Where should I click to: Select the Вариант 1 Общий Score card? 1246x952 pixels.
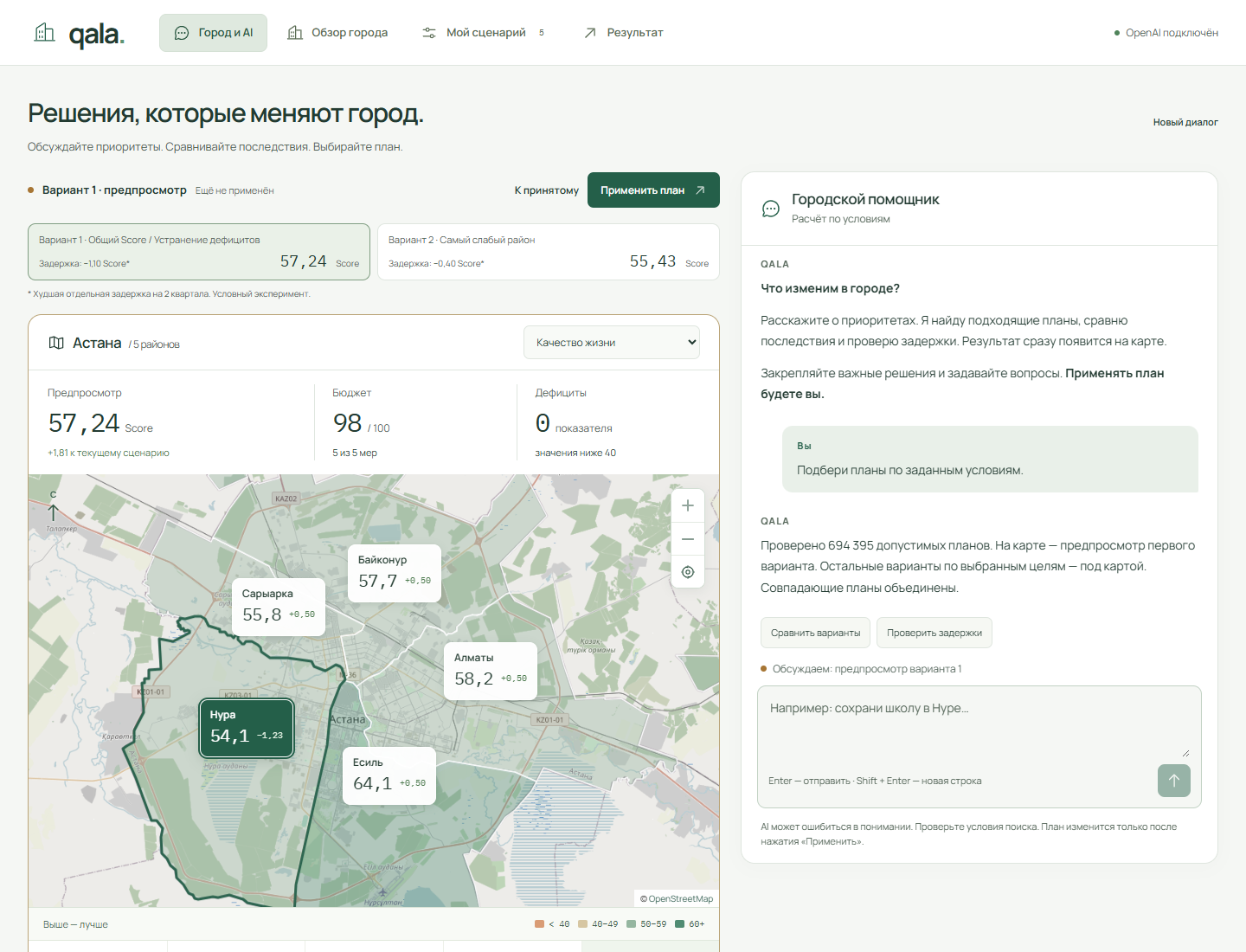coord(199,252)
